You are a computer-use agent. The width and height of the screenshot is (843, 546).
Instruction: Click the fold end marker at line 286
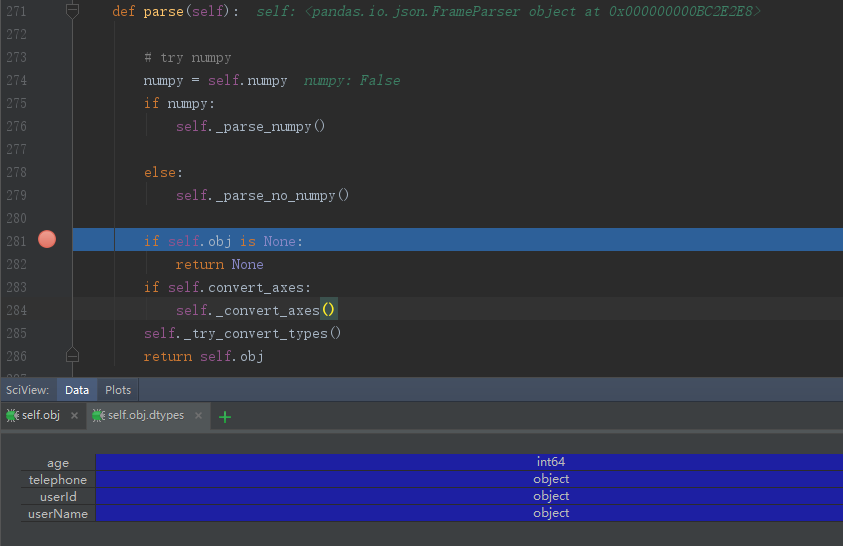point(72,356)
